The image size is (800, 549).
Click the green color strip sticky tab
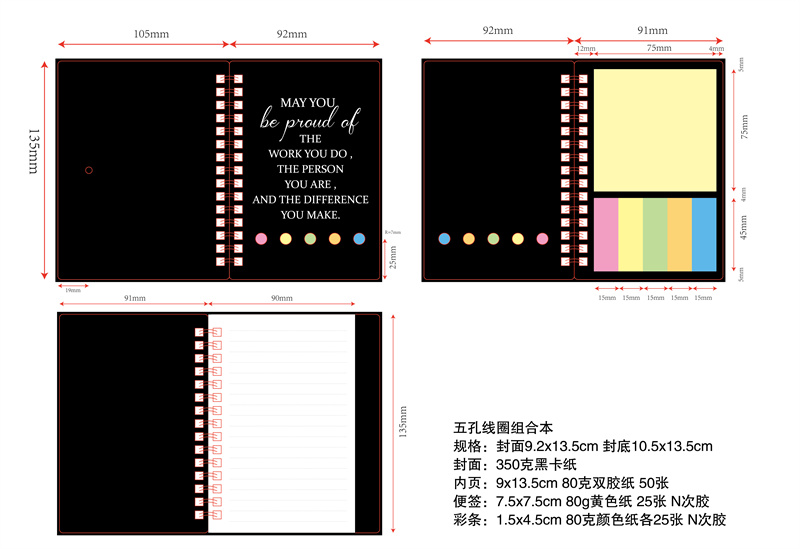(655, 234)
